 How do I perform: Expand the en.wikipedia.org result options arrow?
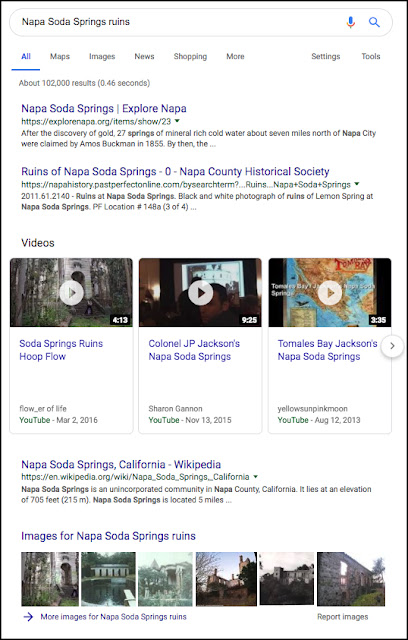[x=255, y=477]
